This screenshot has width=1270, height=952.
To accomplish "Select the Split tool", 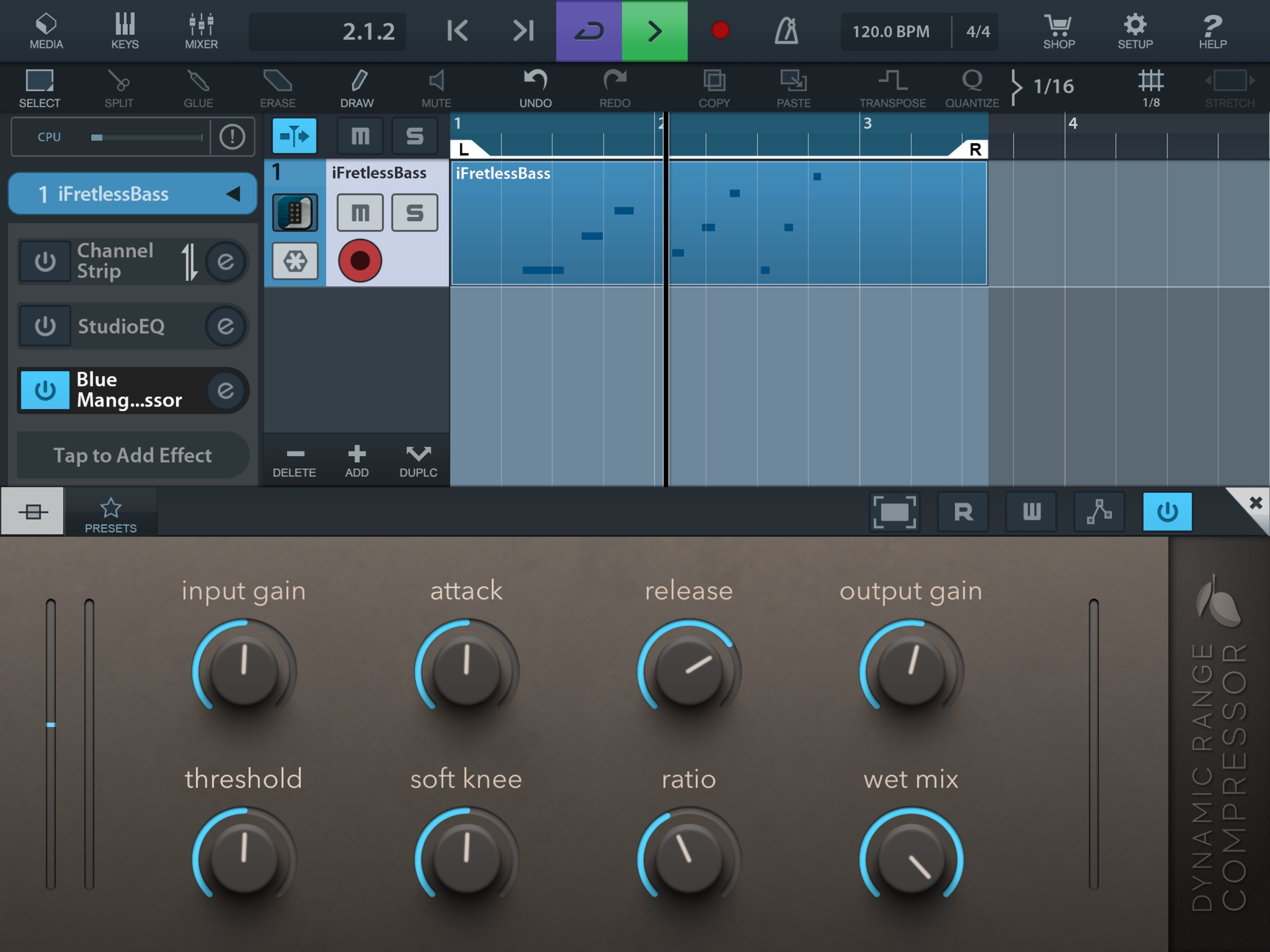I will coord(119,87).
